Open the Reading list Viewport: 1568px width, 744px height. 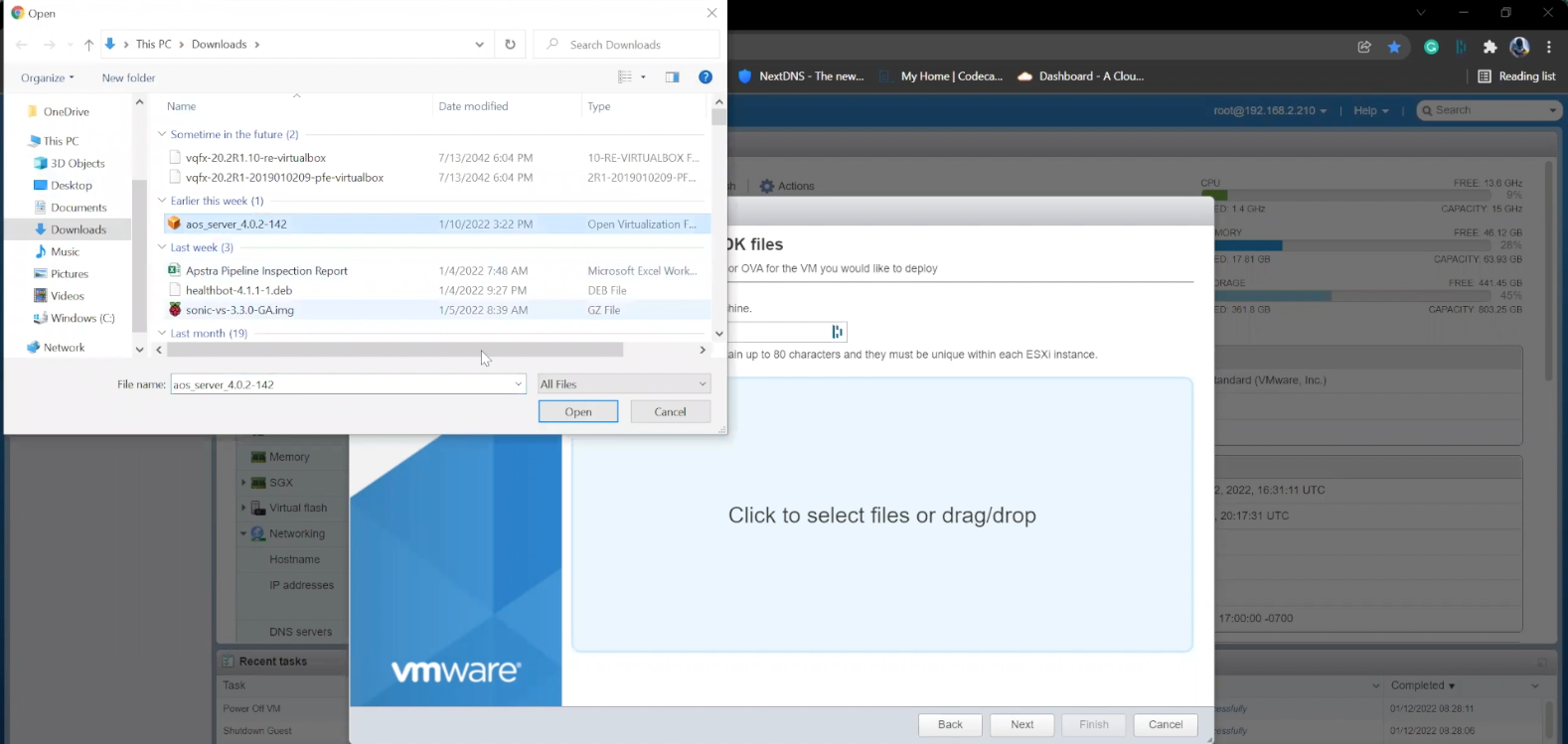(x=1516, y=76)
